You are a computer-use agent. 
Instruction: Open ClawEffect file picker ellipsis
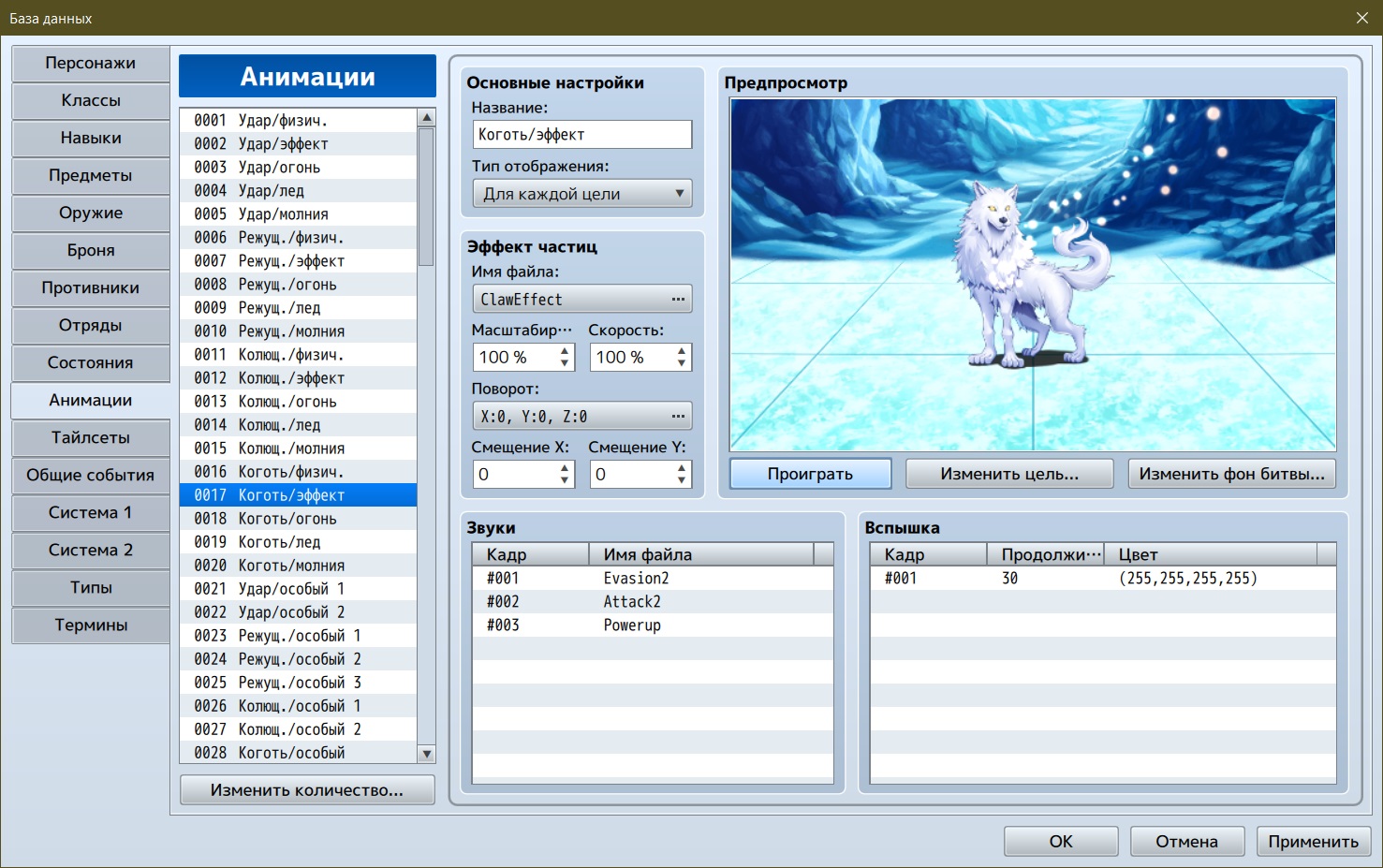click(678, 300)
